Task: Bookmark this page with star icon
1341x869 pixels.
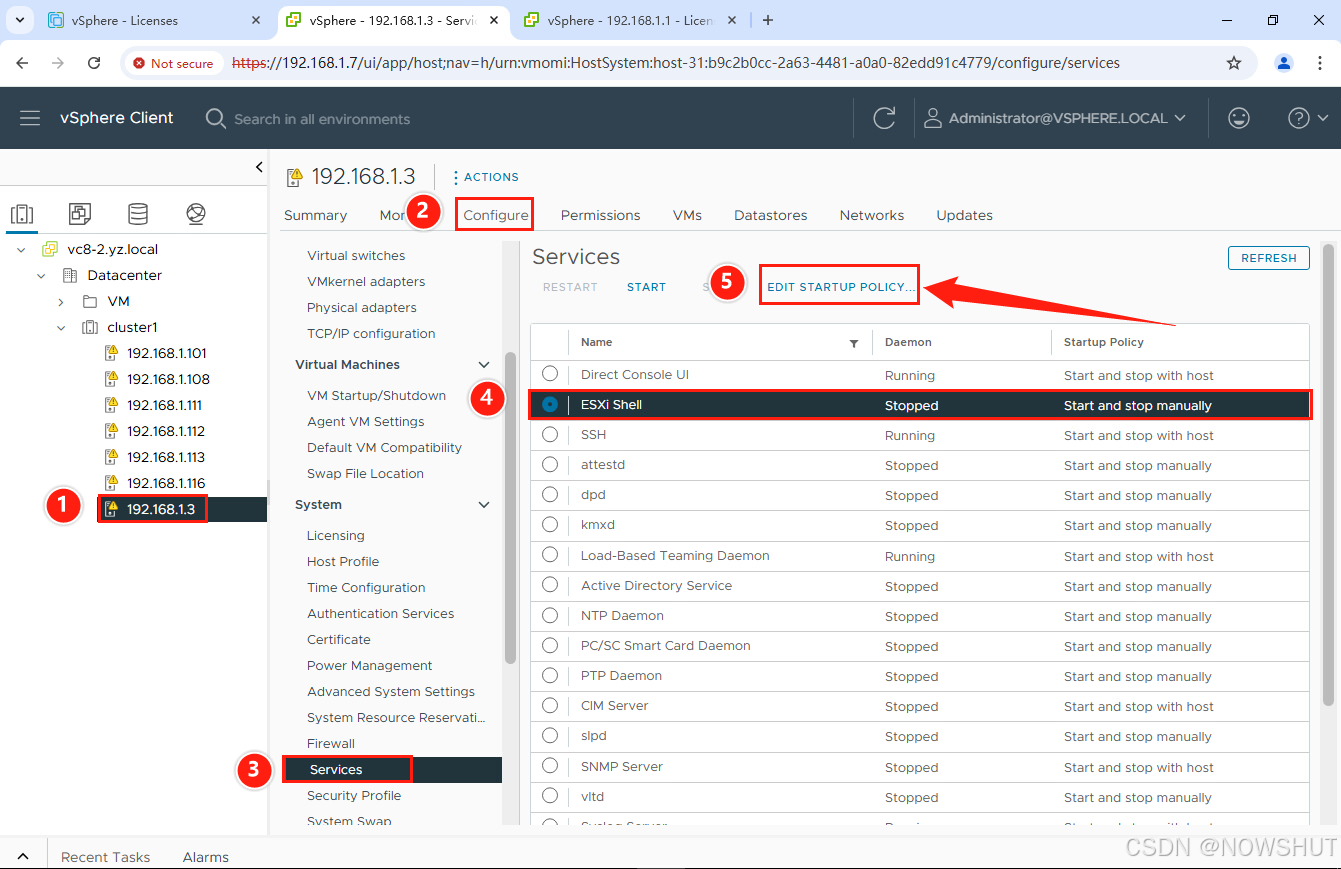Action: (x=1234, y=63)
